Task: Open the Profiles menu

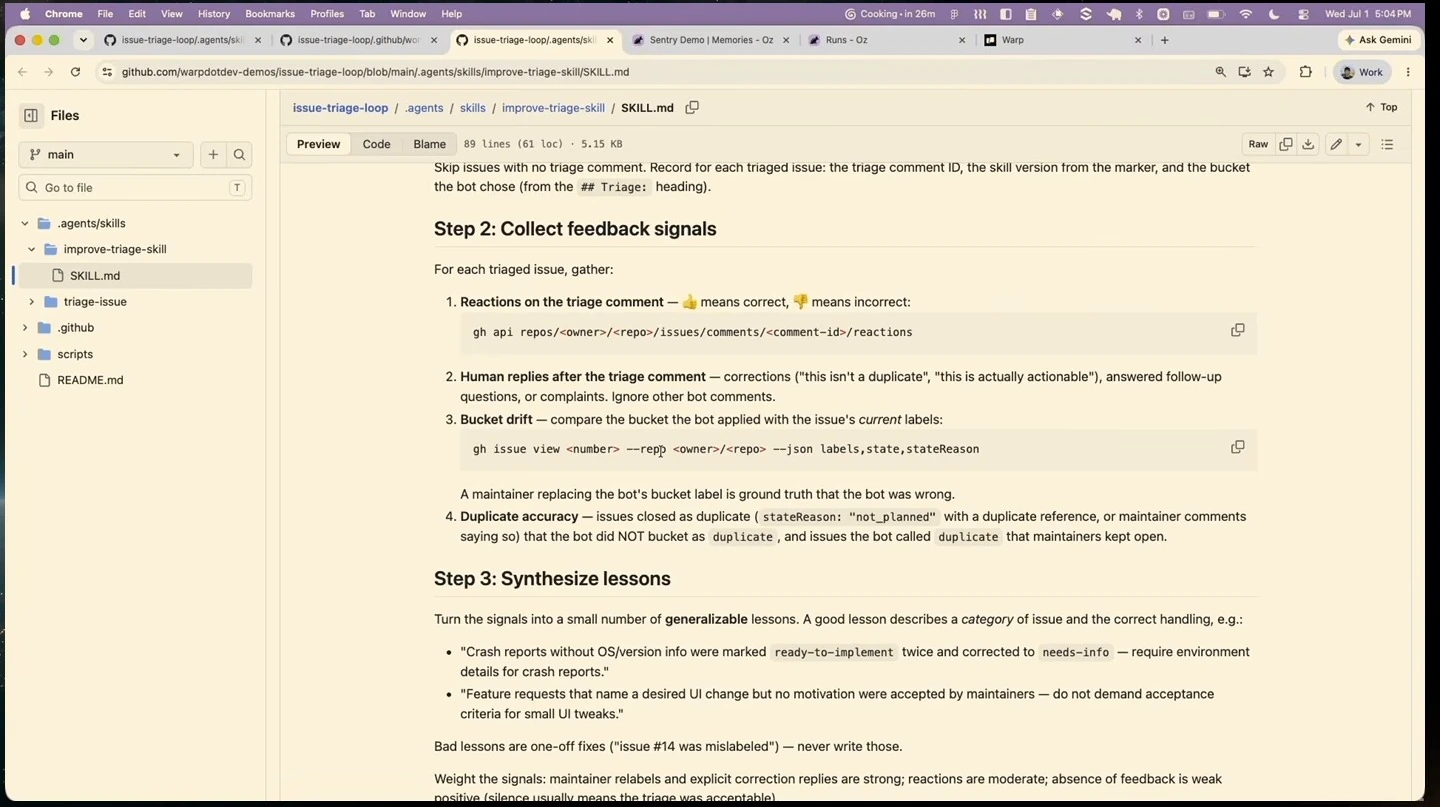Action: (x=327, y=14)
